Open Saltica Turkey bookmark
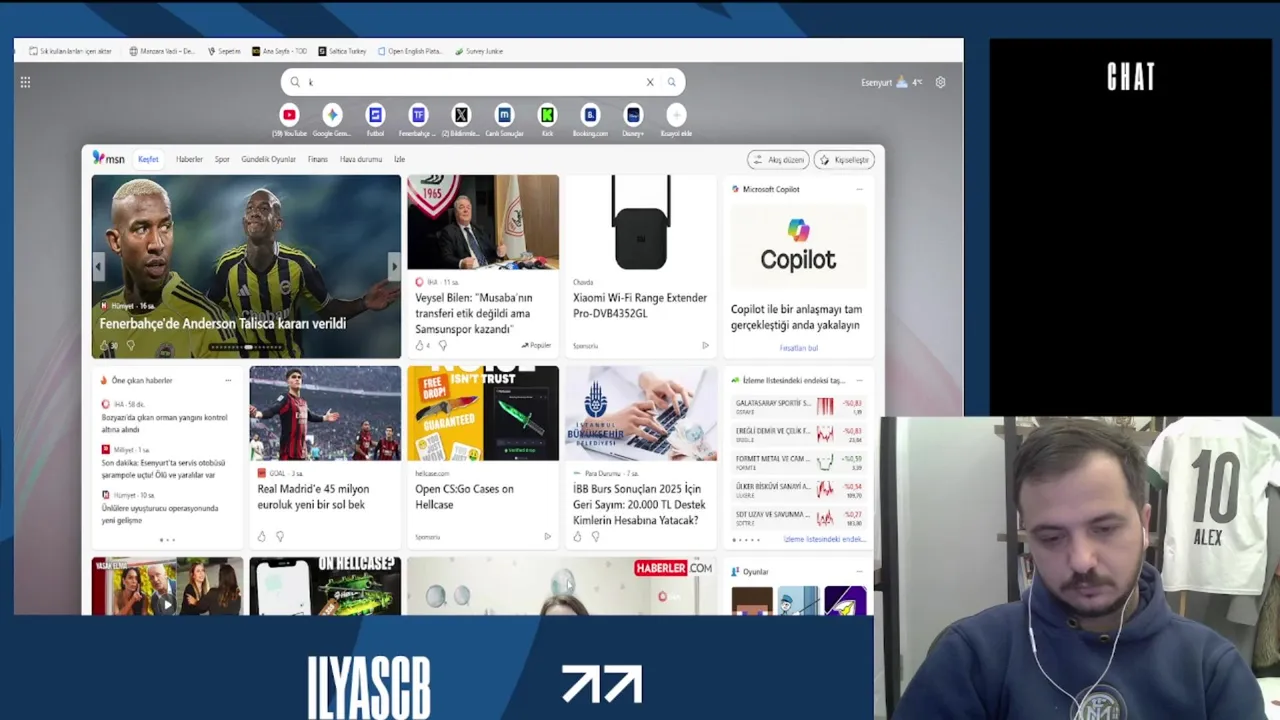1280x720 pixels. 343,51
